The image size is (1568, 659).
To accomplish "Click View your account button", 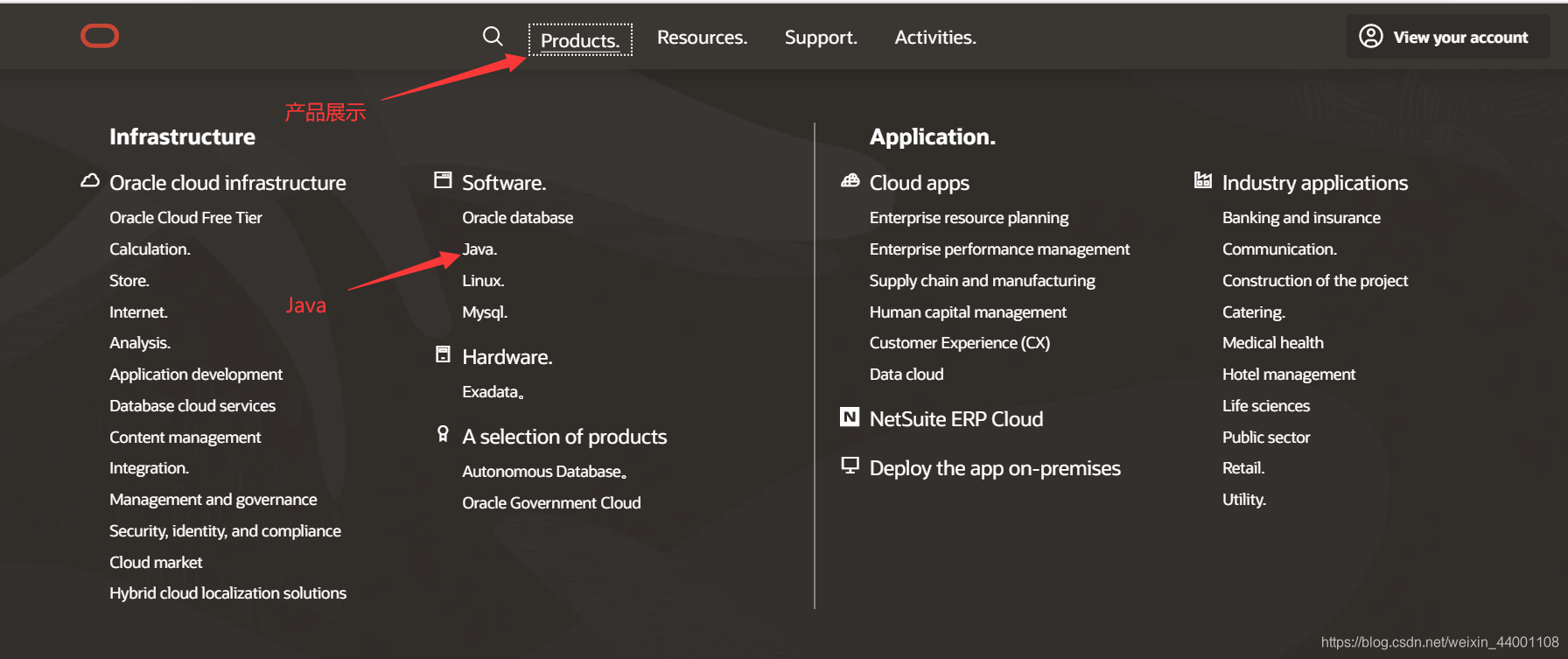I will coord(1448,37).
